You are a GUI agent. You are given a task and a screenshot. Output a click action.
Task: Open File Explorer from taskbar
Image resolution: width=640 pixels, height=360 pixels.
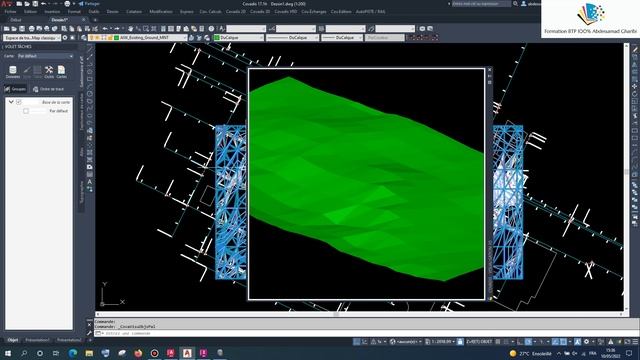89,353
